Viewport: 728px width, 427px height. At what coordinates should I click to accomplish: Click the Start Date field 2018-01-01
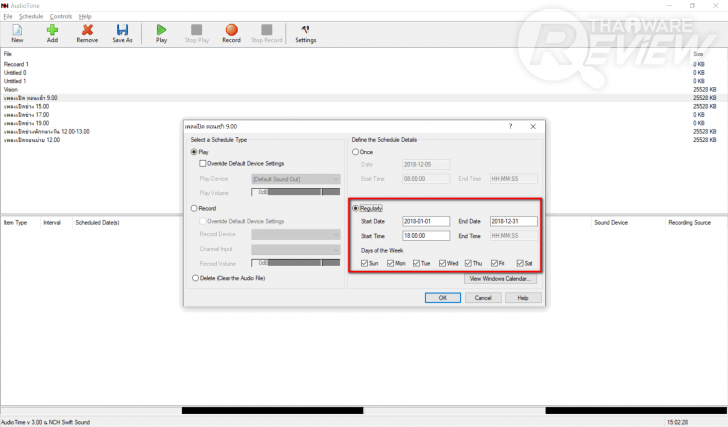(426, 221)
